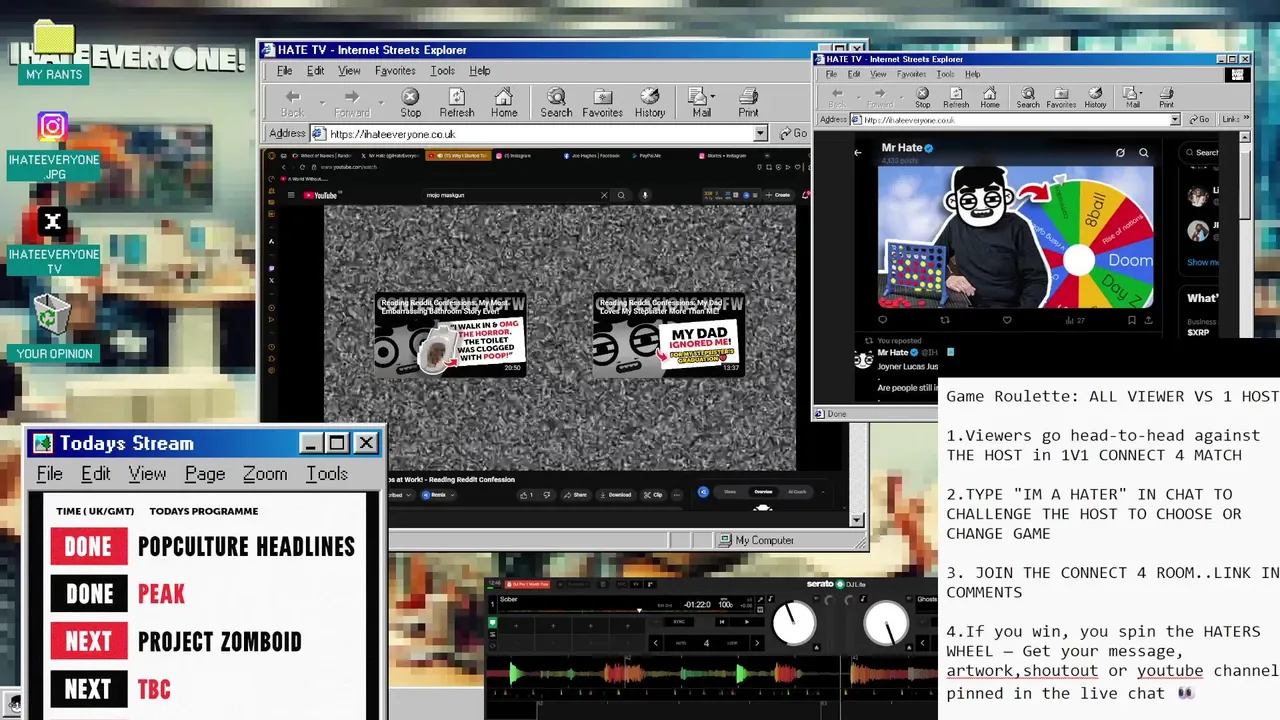Open View menu in Todays Stream

(147, 474)
